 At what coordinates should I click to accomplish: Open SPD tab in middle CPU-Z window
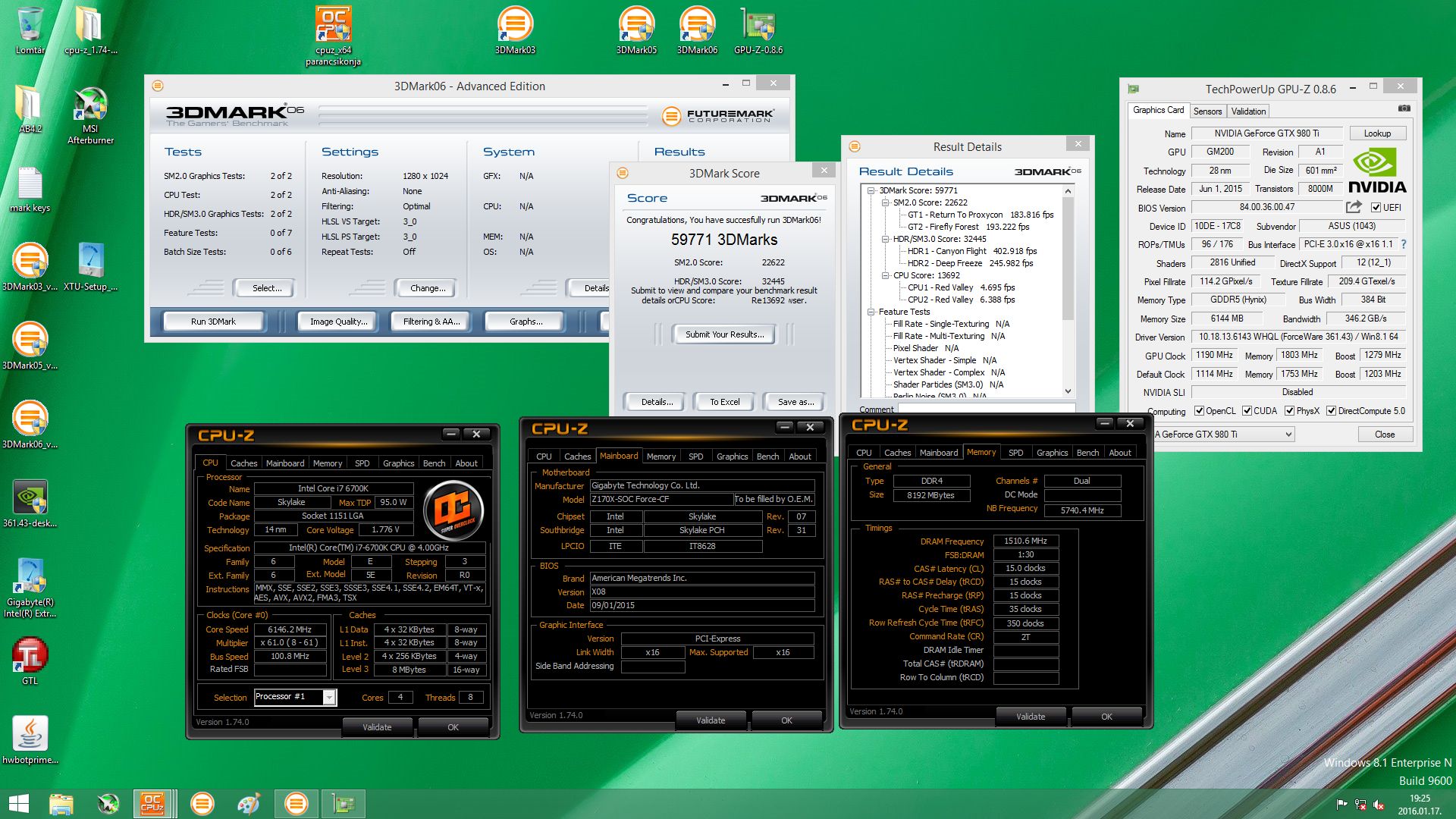pos(695,456)
